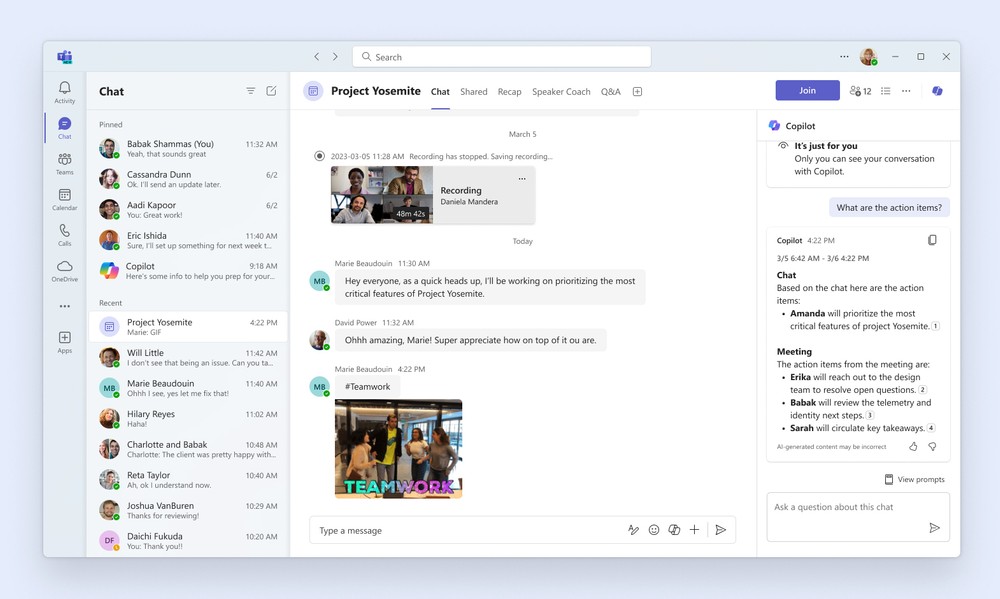Open chat with Hilary Reyes

click(x=188, y=418)
